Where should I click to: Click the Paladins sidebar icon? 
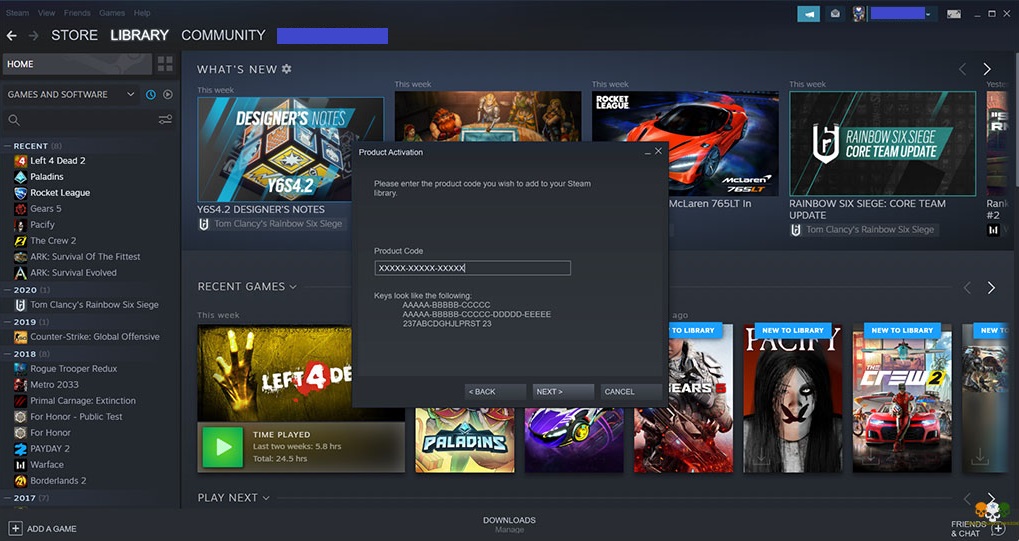coord(21,177)
